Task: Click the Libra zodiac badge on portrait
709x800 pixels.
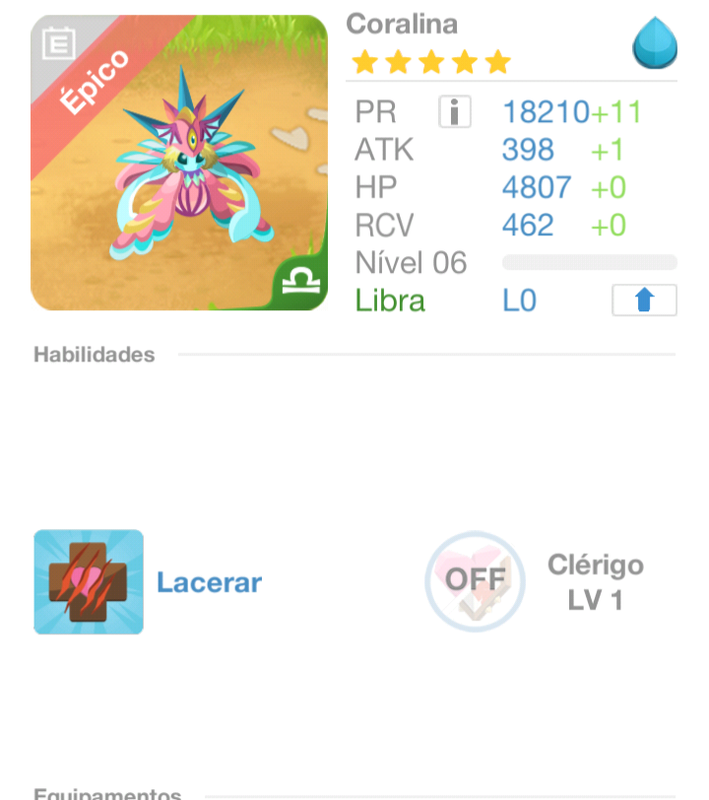Action: (301, 282)
